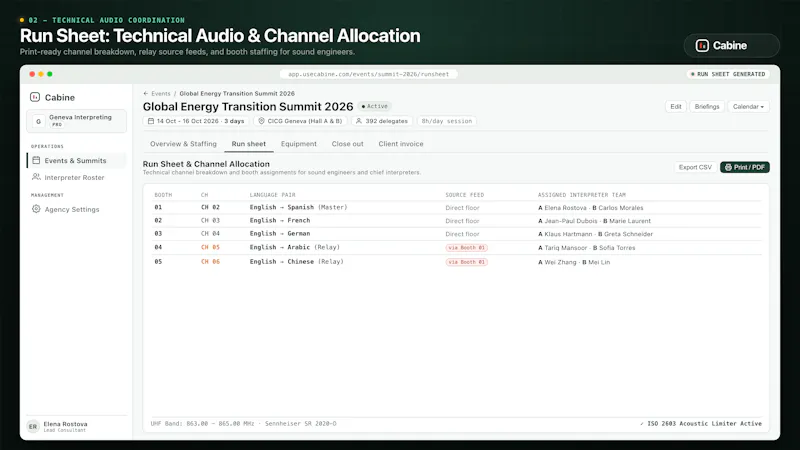
Task: Click the orange CH 05 channel cell
Action: 210,247
